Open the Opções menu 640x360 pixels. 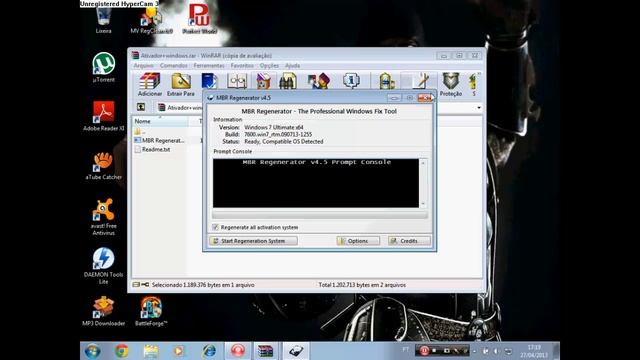(x=269, y=65)
